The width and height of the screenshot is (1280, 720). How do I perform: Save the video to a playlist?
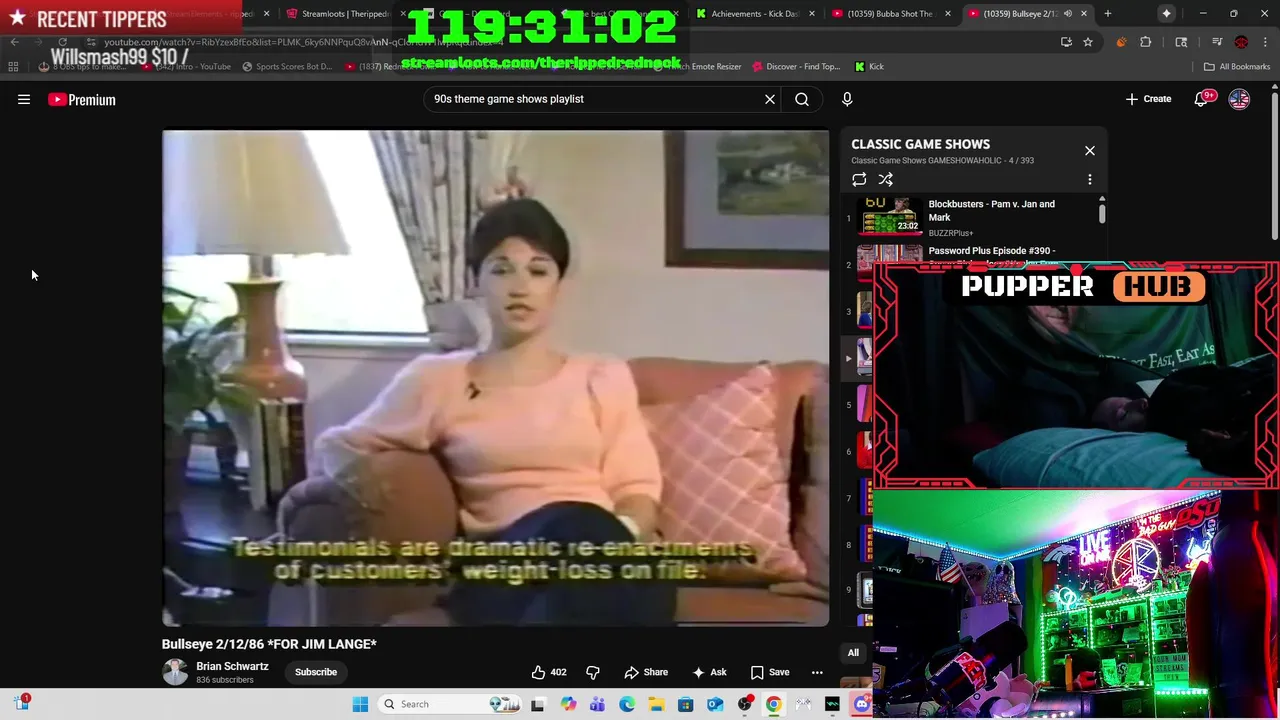click(x=770, y=672)
